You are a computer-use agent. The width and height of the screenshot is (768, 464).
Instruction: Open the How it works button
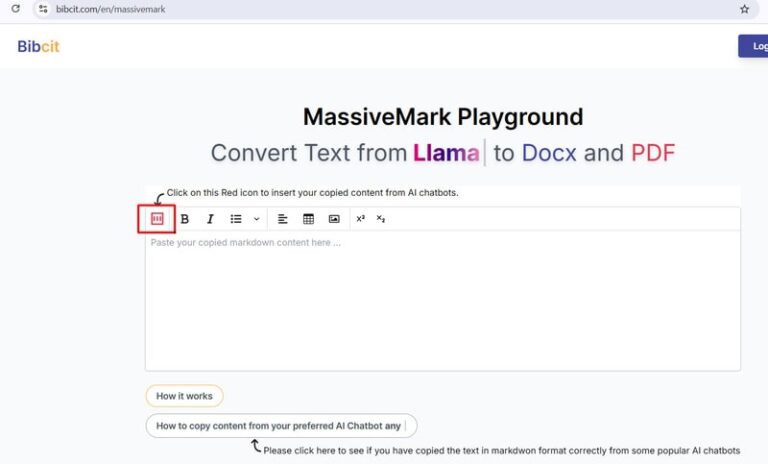coord(184,396)
